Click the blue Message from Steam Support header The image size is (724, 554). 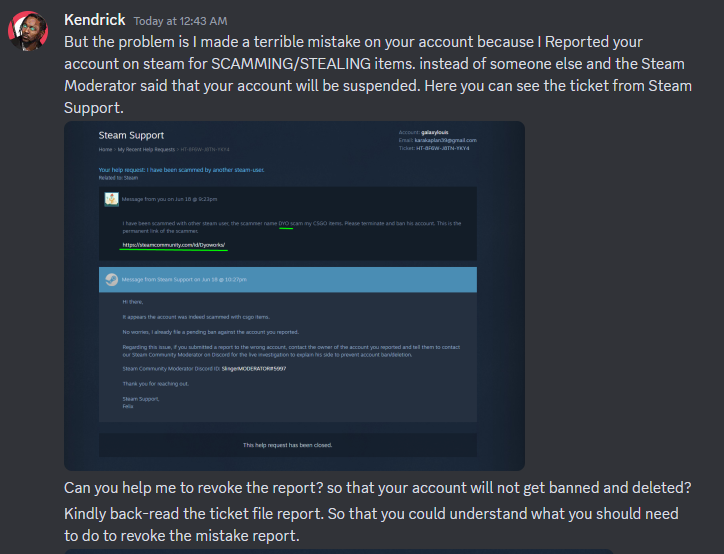coord(288,280)
